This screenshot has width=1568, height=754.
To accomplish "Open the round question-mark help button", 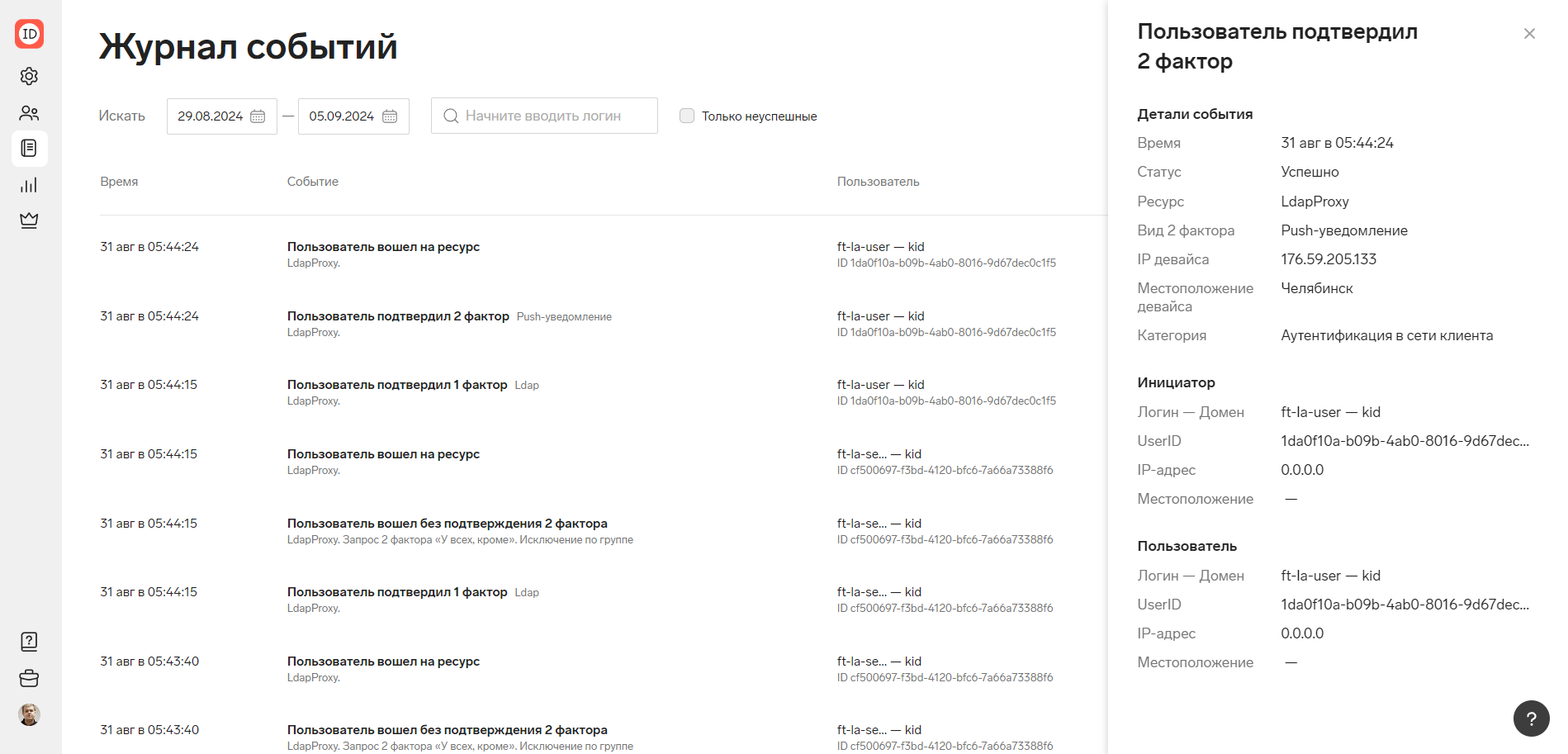I will tap(1531, 718).
